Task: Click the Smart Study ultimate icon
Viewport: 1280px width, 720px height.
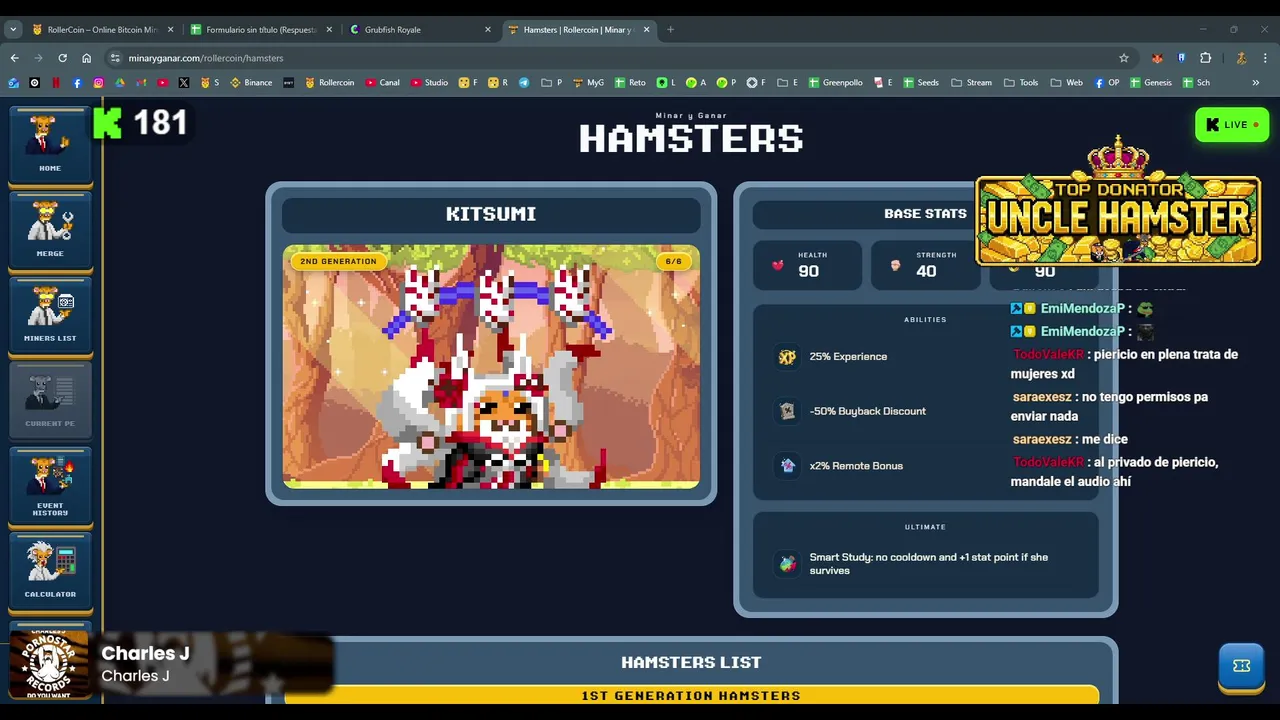Action: click(787, 563)
